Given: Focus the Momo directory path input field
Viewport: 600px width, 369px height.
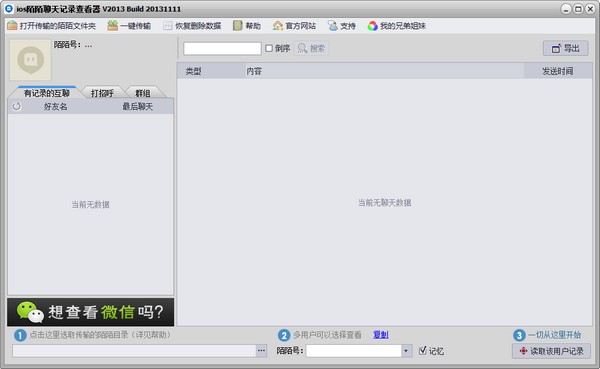Looking at the screenshot, I should point(134,351).
